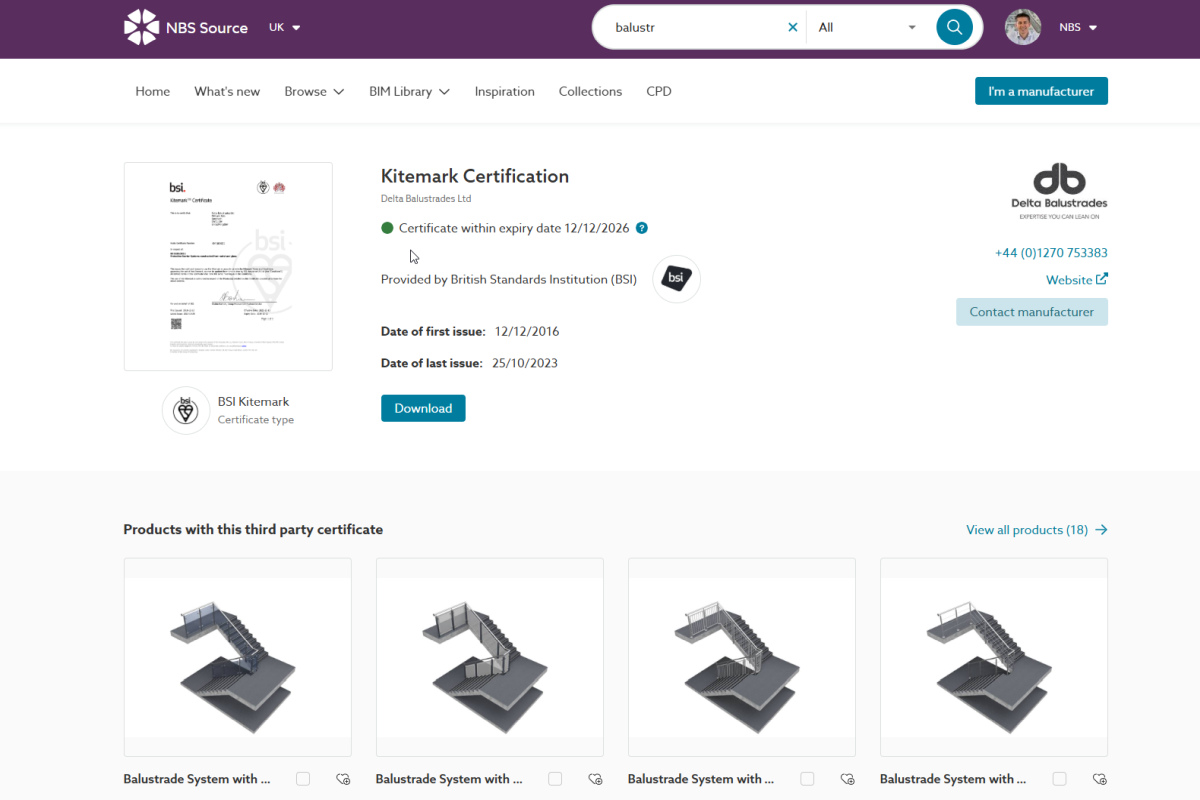Click the Contact manufacturer button
Screen dimensions: 1200x800
click(1032, 312)
